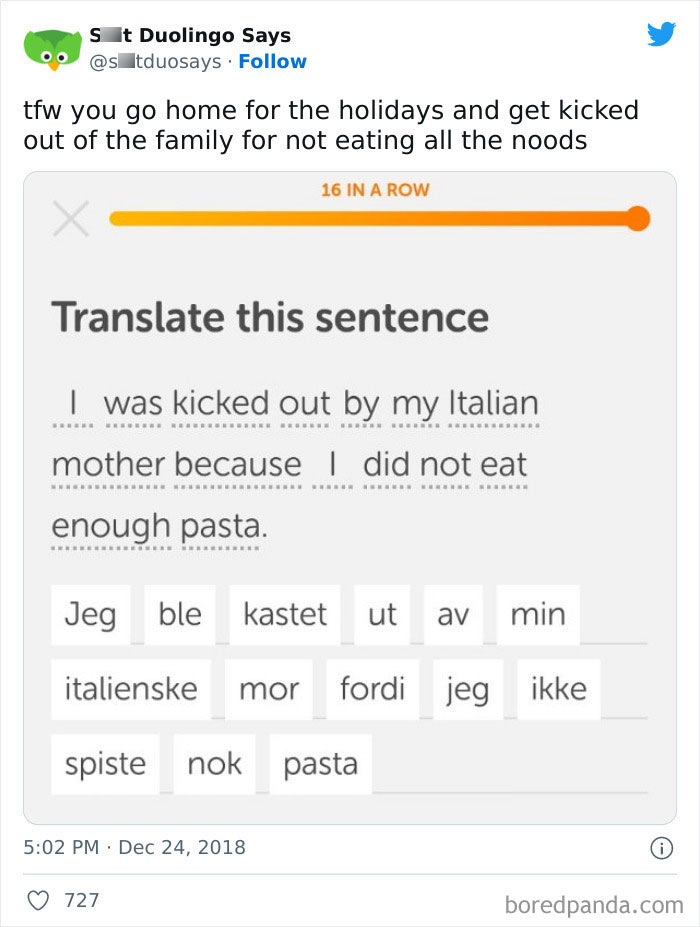This screenshot has width=700, height=927.
Task: Select the word tile 'fordi'
Action: 371,688
